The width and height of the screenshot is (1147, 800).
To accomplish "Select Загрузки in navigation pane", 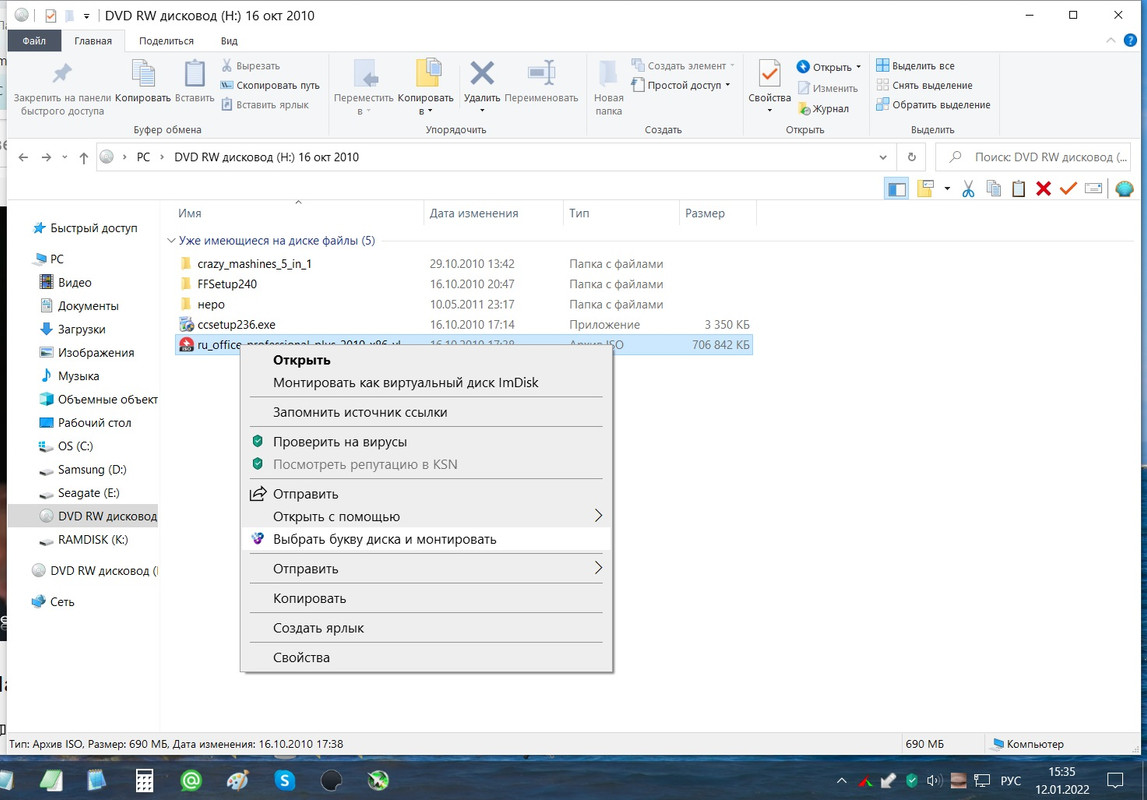I will tap(81, 329).
